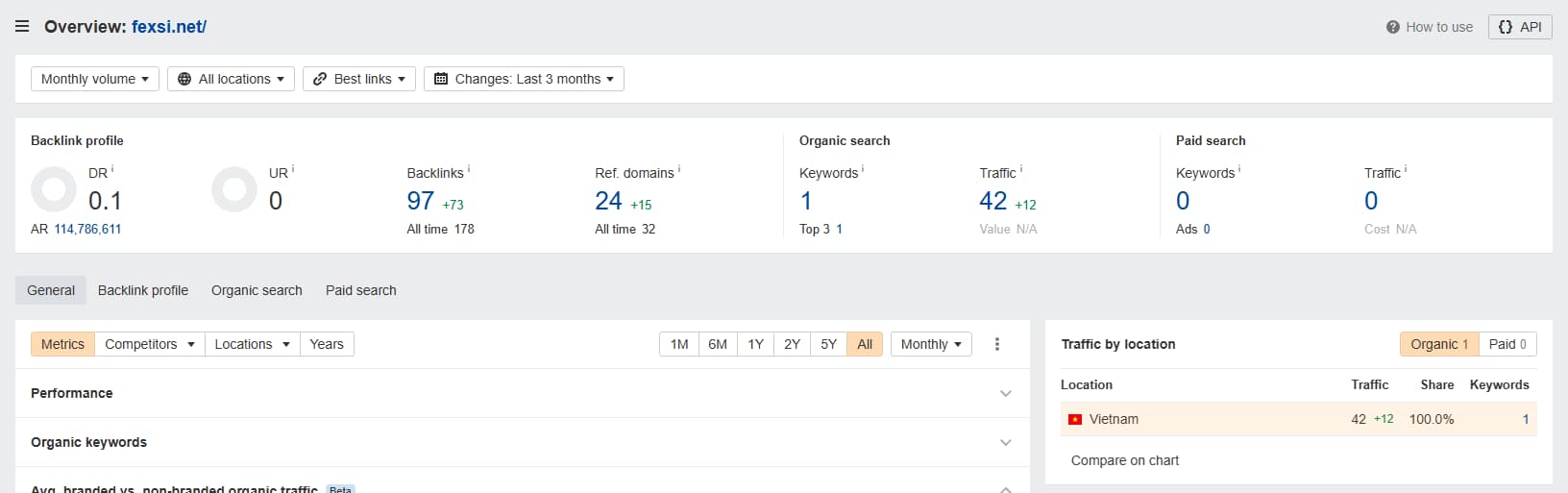Screen dimensions: 1568x493
Task: Click Compare on chart
Action: pyautogui.click(x=1125, y=460)
